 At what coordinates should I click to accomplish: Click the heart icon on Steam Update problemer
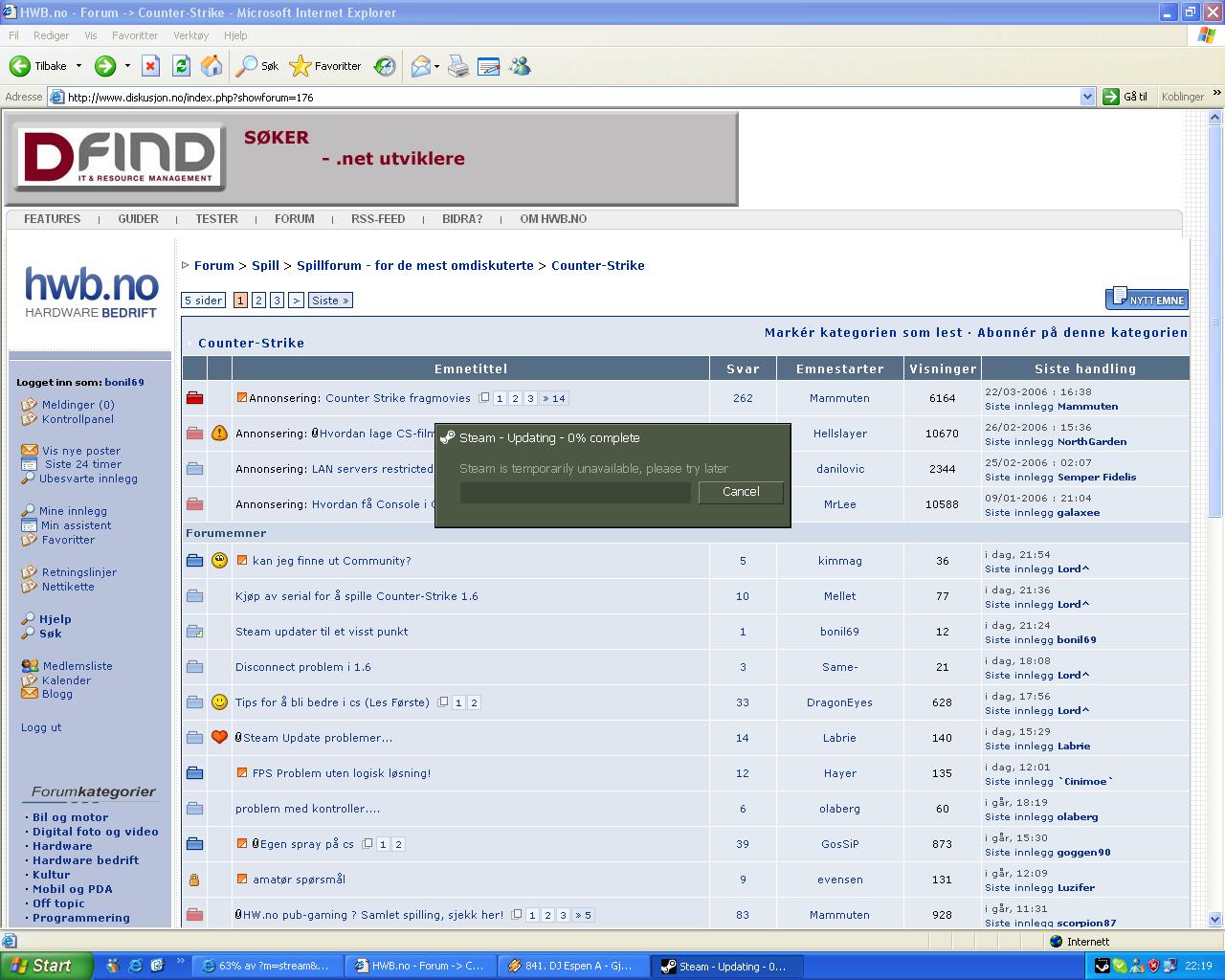click(219, 738)
